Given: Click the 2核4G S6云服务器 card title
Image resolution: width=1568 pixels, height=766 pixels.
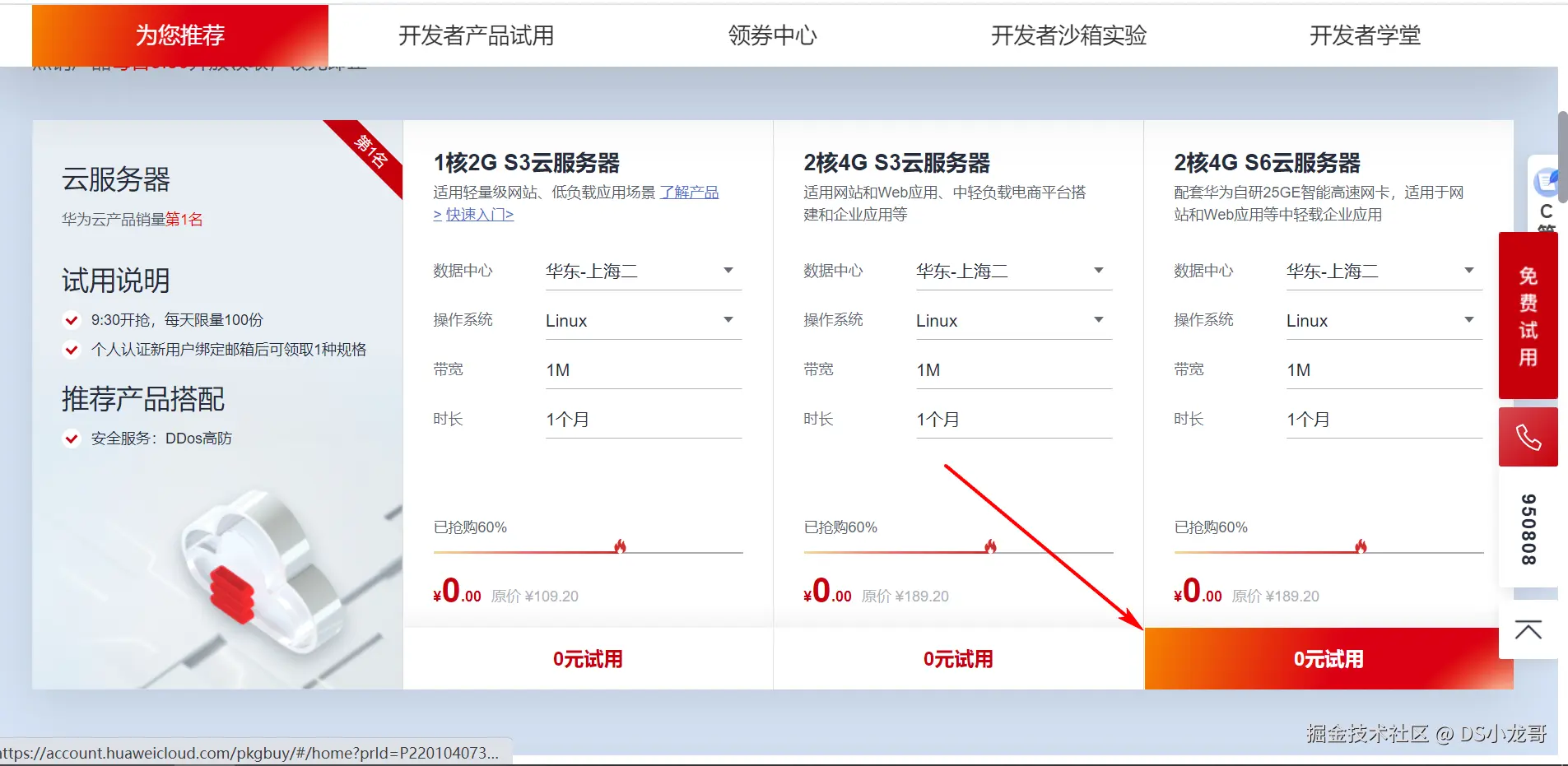Looking at the screenshot, I should click(1268, 163).
